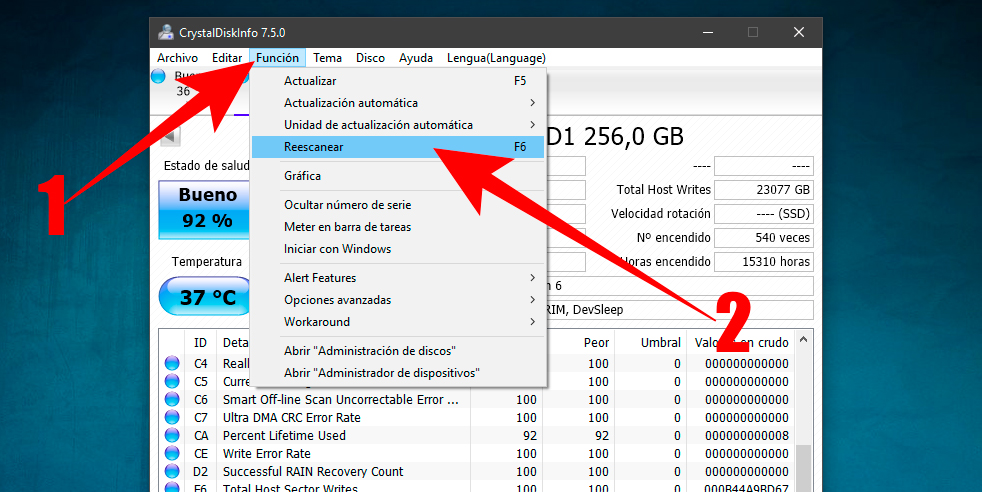Close the open Función menu
This screenshot has width=982, height=492.
[277, 58]
